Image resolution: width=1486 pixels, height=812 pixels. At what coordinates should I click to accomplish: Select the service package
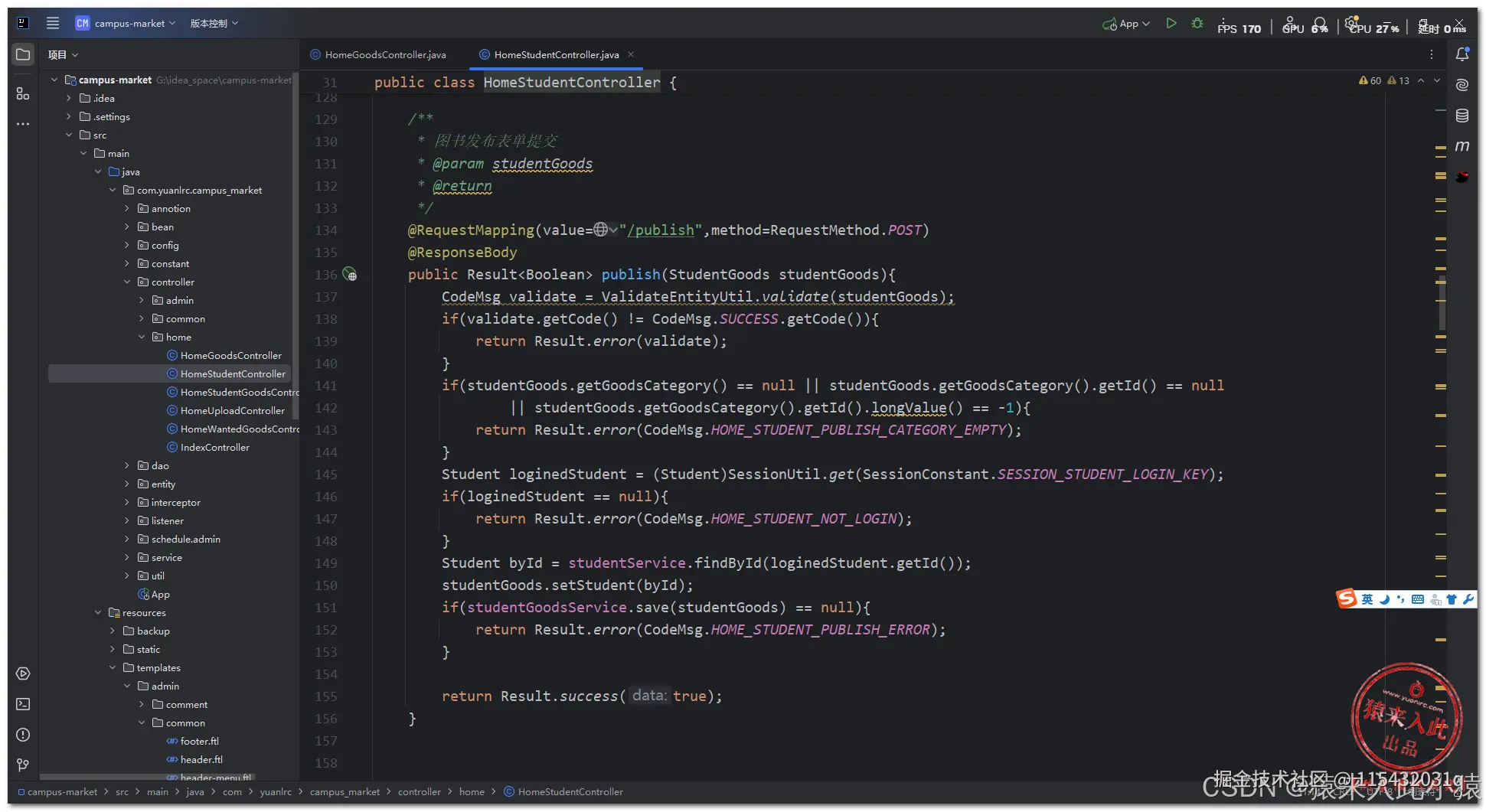[160, 557]
